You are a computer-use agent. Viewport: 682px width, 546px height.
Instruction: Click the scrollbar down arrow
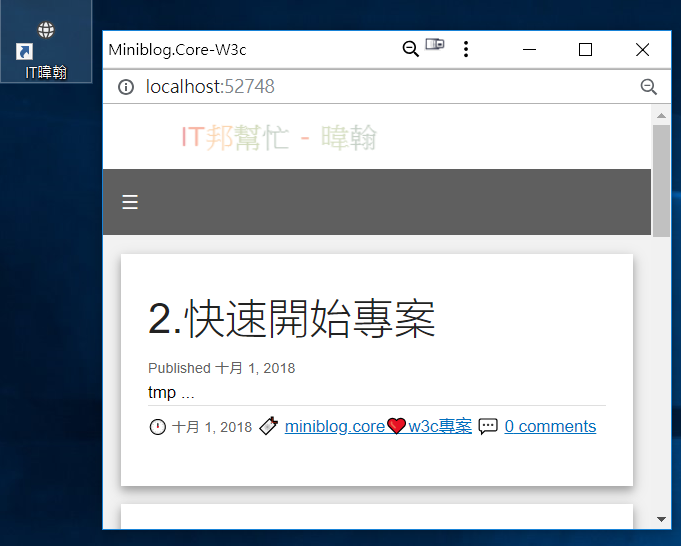[662, 519]
